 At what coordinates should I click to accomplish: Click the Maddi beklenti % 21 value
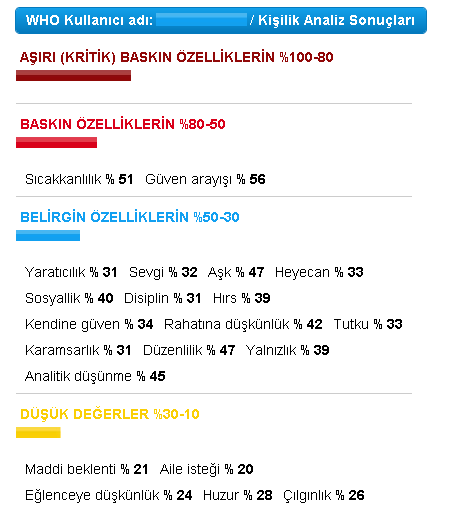86,469
